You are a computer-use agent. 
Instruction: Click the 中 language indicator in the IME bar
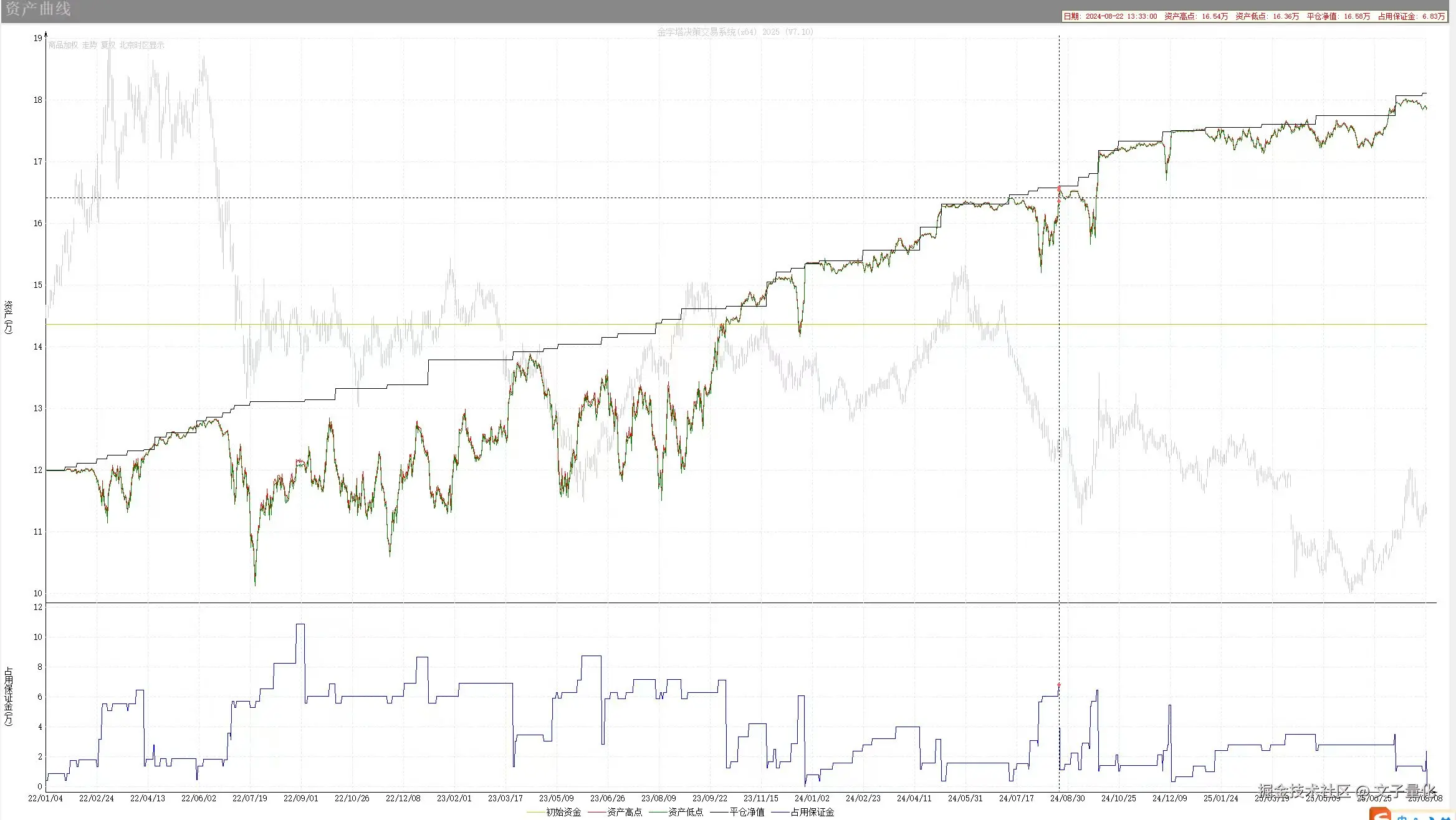[1402, 817]
